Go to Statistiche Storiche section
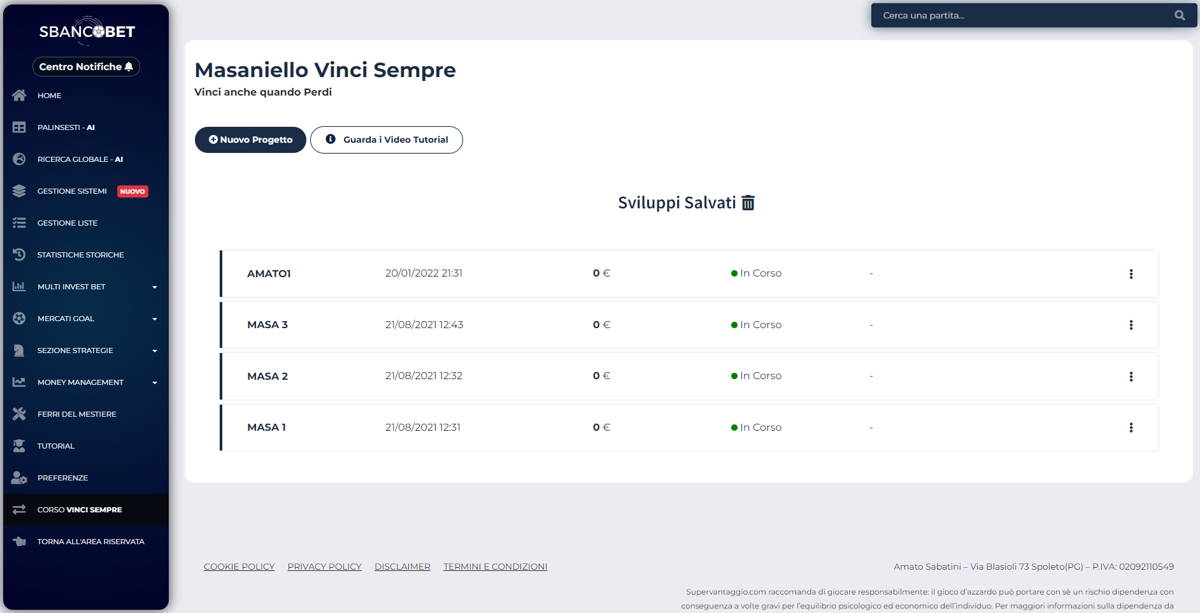 click(x=80, y=255)
